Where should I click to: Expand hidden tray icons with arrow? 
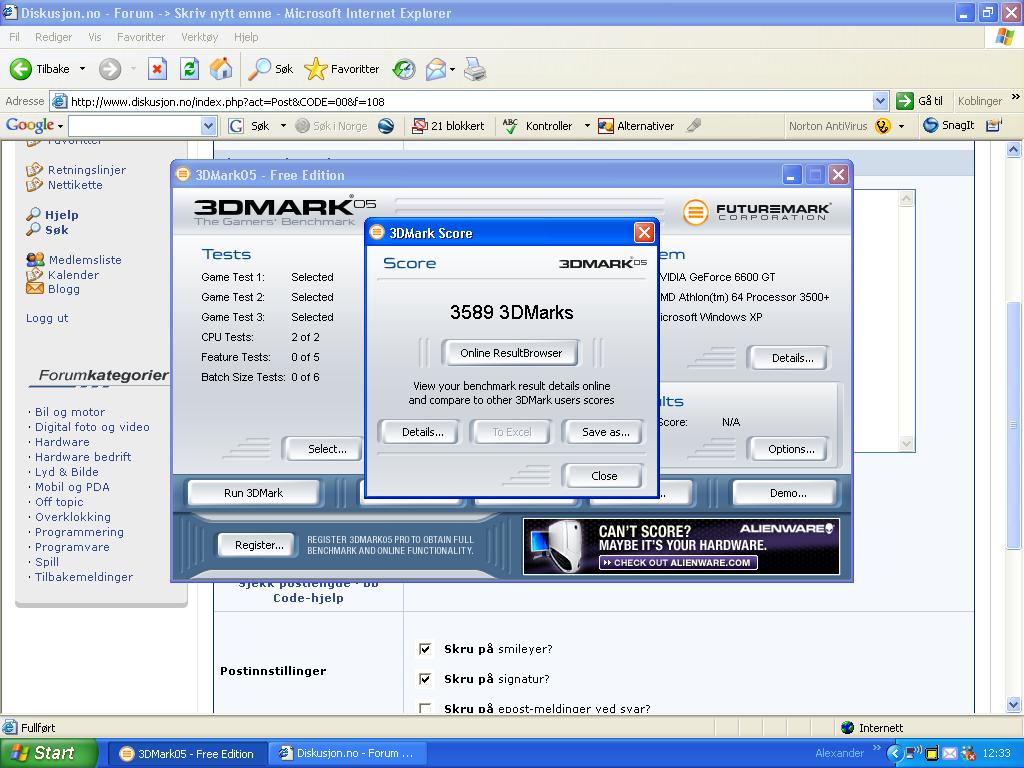[x=894, y=753]
